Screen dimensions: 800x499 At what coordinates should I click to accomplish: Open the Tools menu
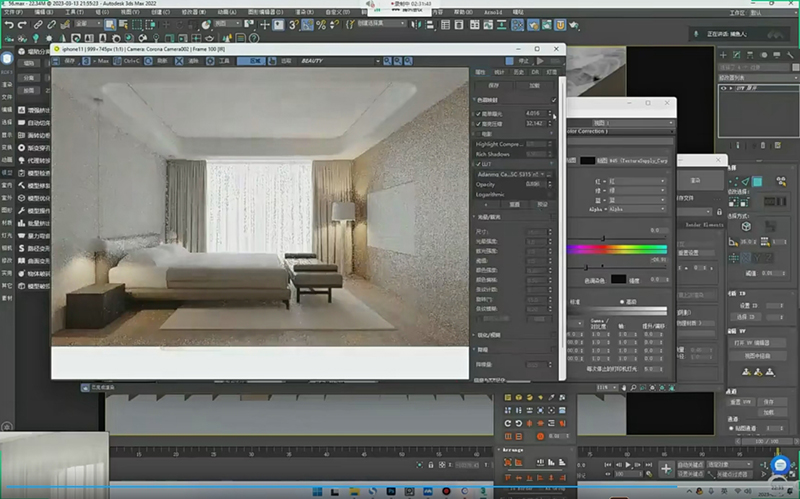pyautogui.click(x=74, y=12)
